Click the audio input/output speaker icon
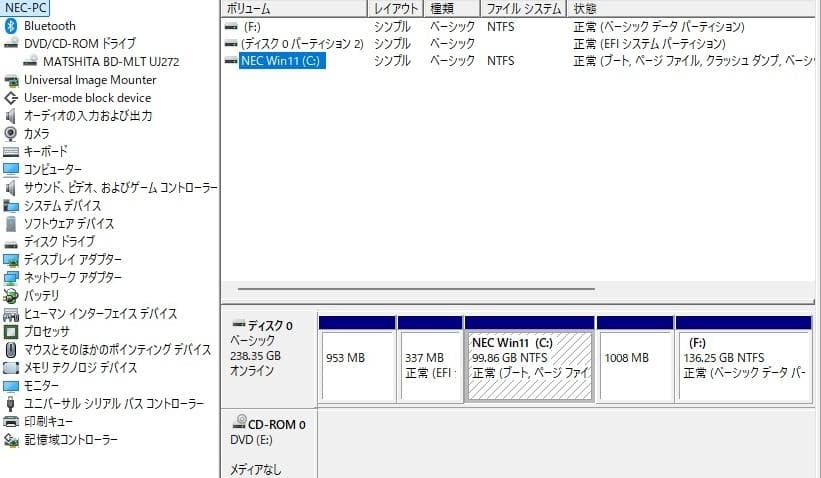Screen dimensions: 821x478 10,116
